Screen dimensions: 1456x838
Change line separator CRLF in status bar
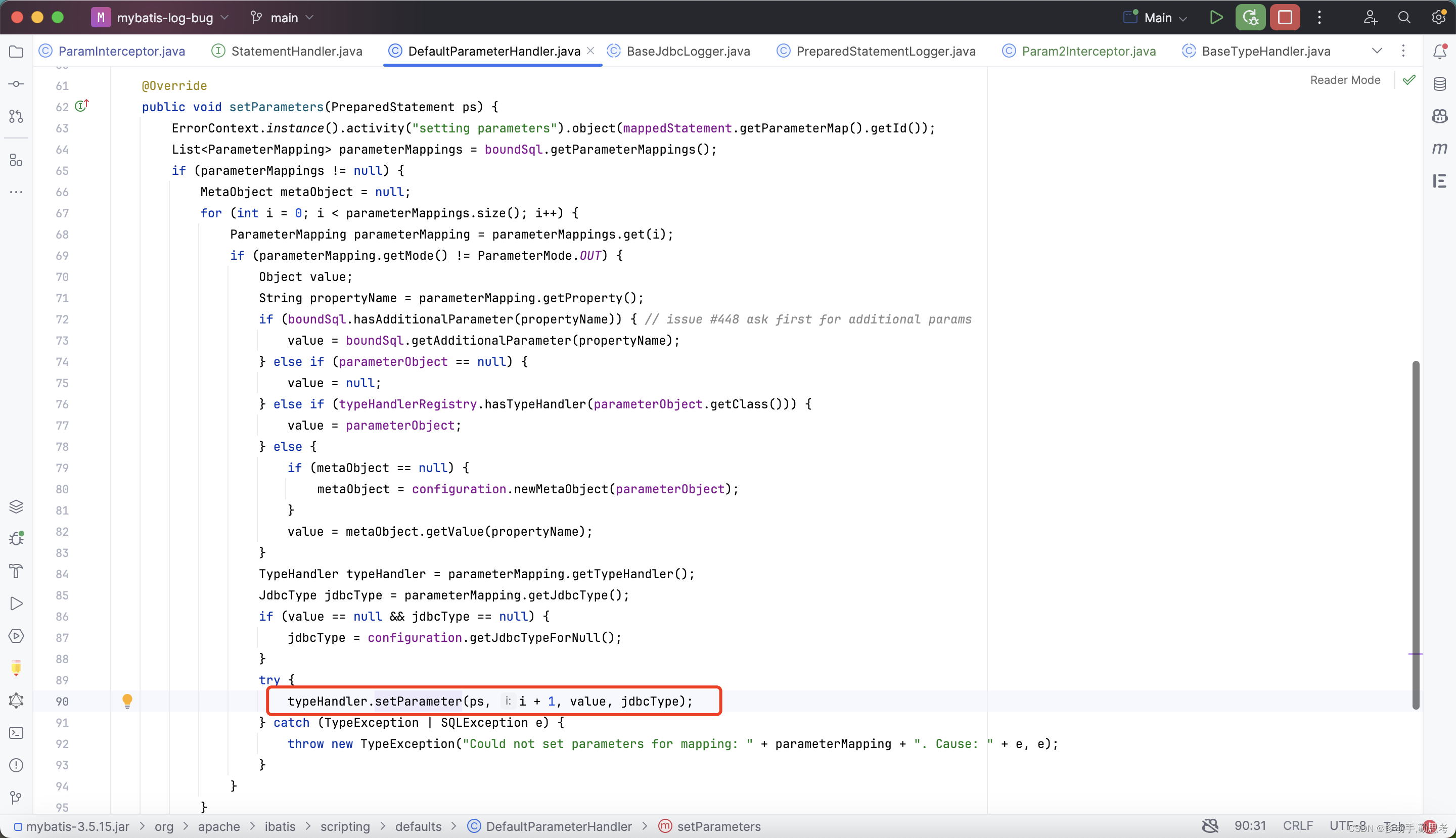click(x=1298, y=825)
